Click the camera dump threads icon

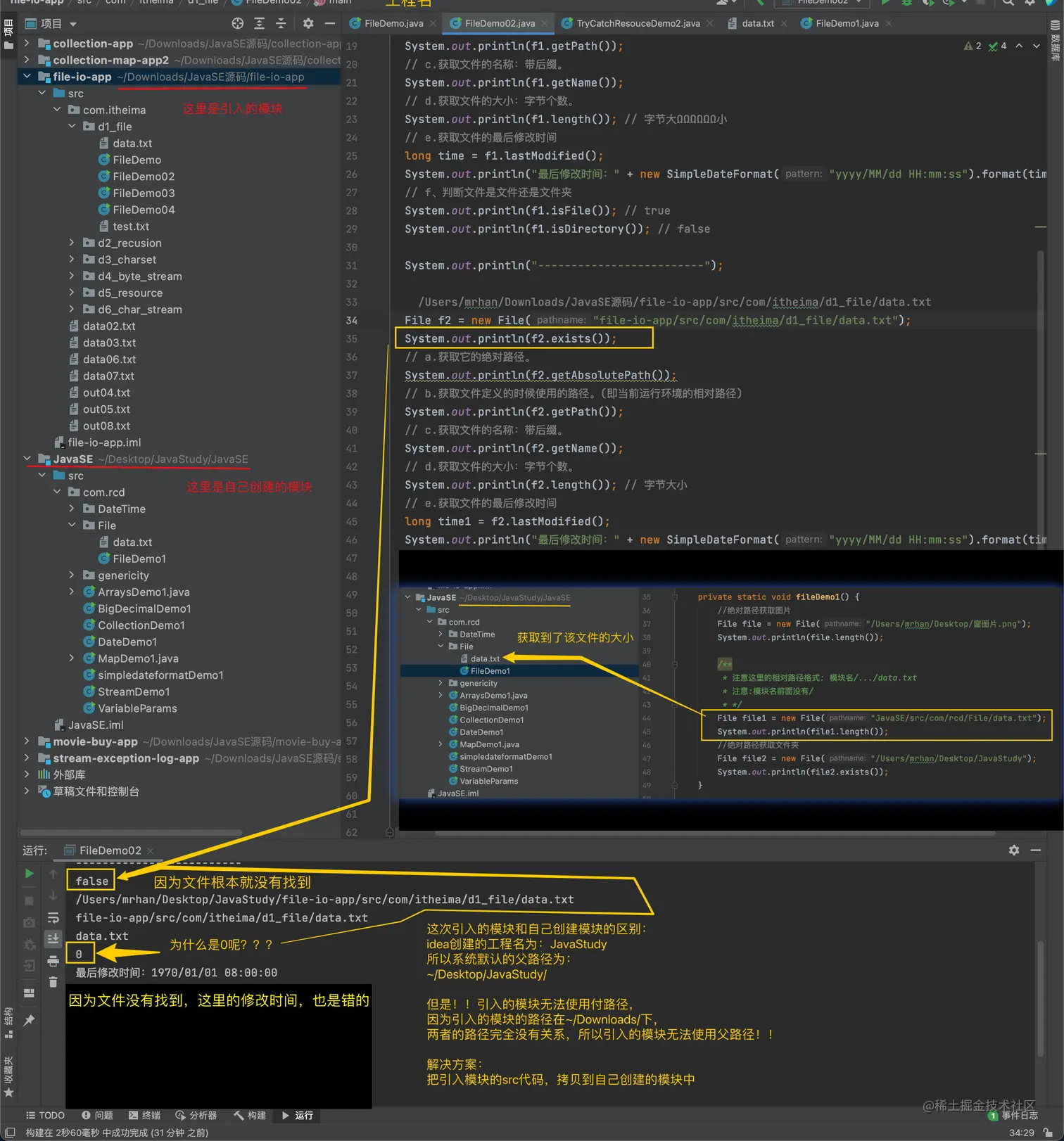click(x=29, y=922)
